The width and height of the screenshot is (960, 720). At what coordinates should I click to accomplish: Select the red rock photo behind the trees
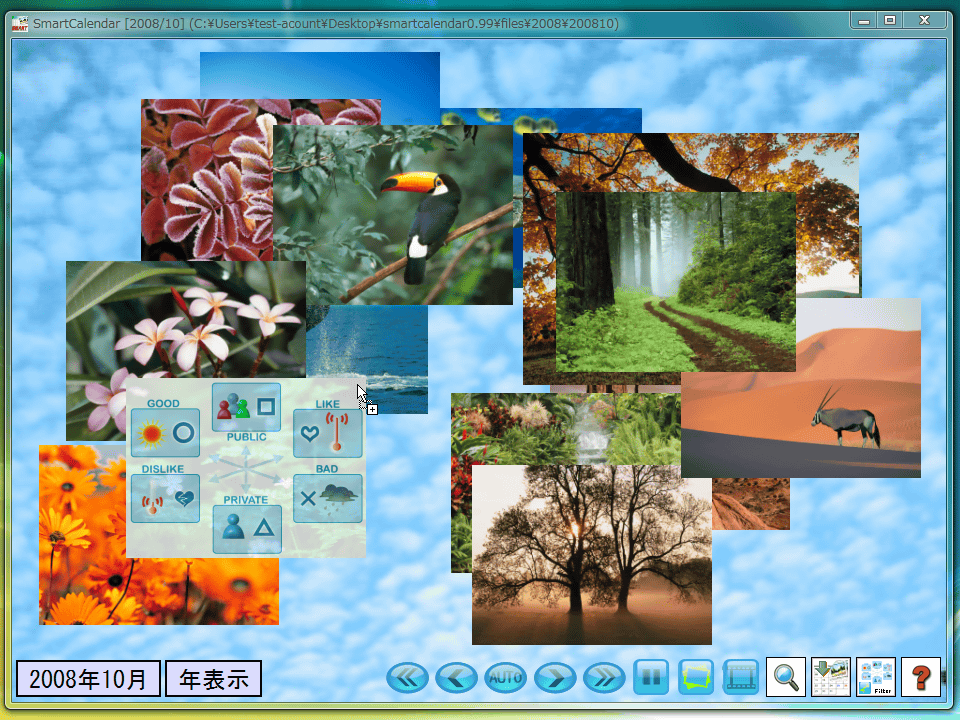click(x=751, y=504)
